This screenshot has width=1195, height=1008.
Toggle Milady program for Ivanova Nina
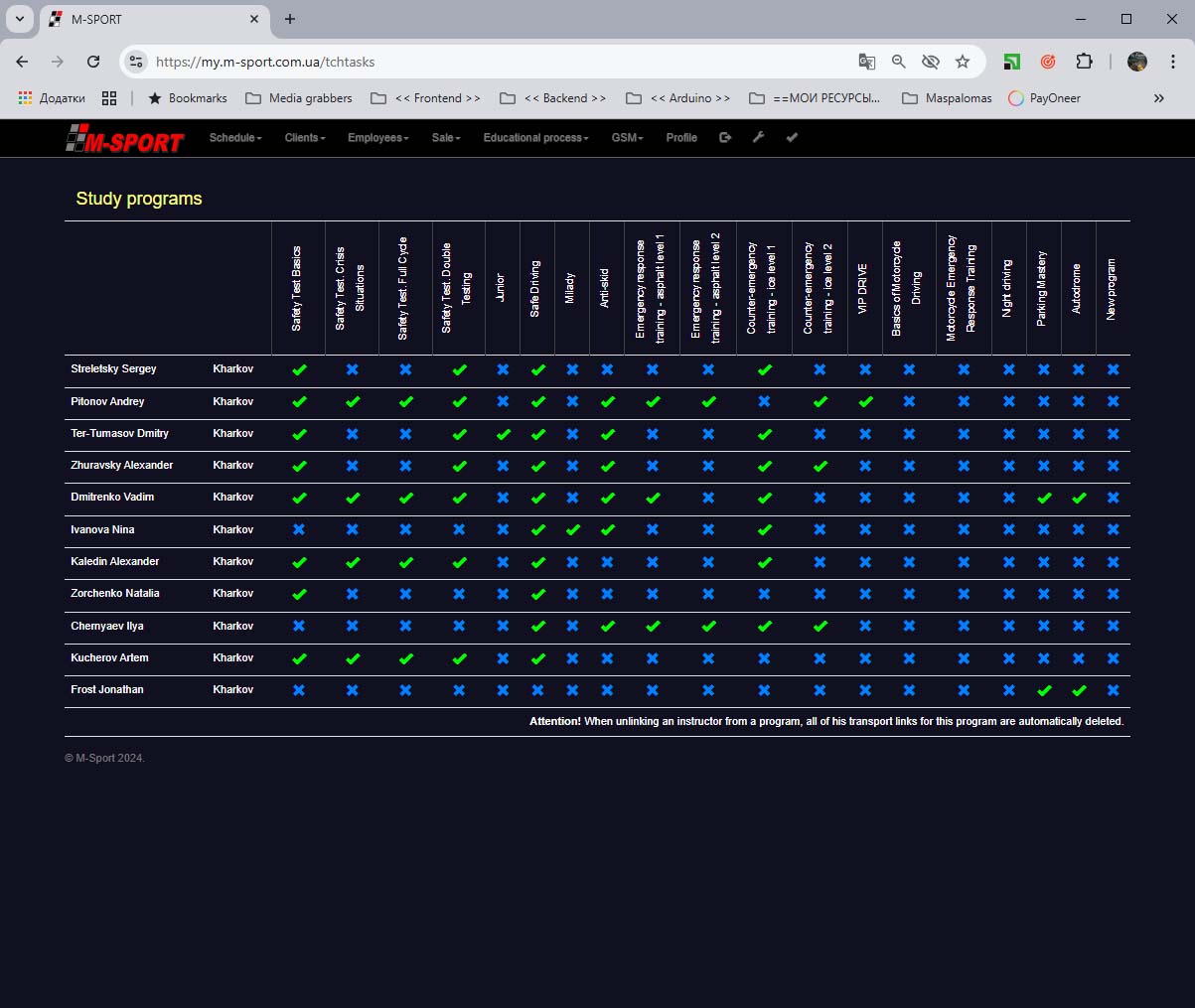[572, 530]
